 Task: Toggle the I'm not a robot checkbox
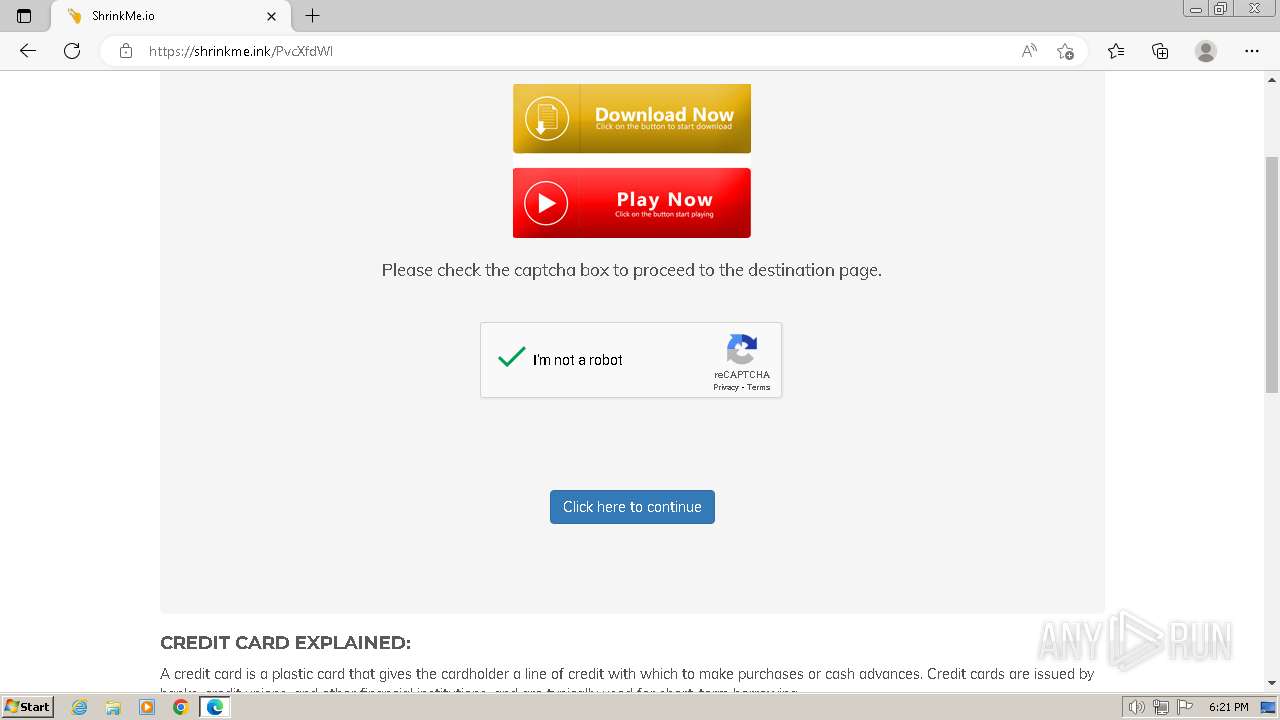pyautogui.click(x=512, y=358)
